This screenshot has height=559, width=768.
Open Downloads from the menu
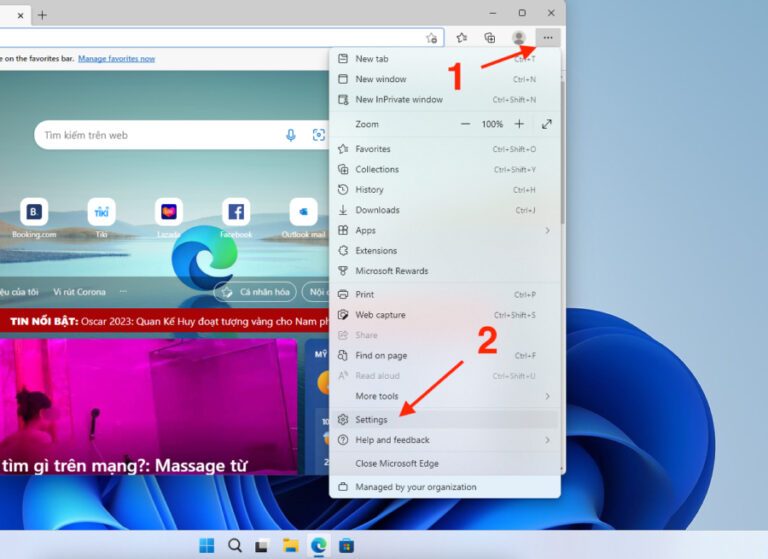click(x=445, y=210)
